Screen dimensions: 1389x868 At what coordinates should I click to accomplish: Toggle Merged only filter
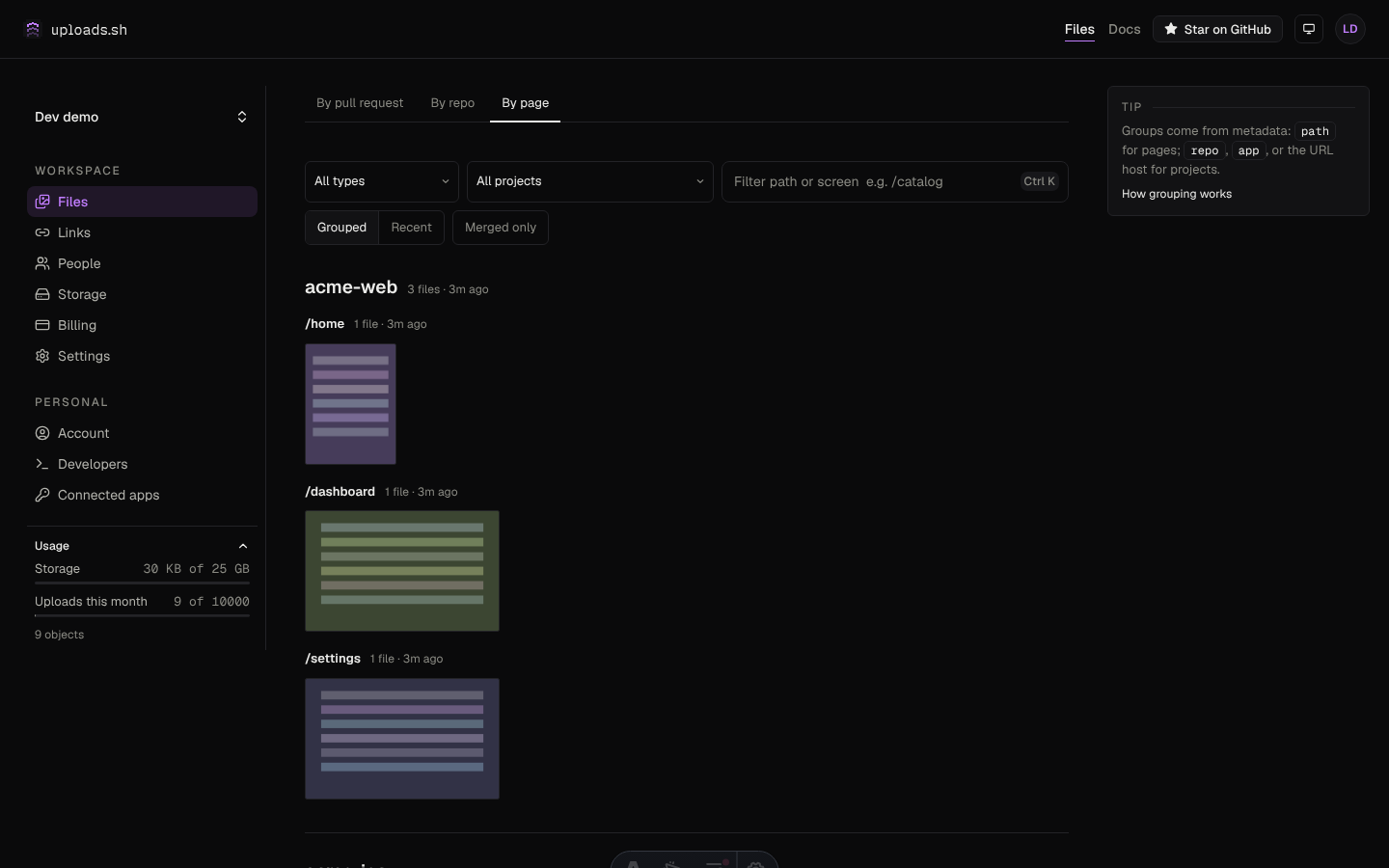[501, 228]
